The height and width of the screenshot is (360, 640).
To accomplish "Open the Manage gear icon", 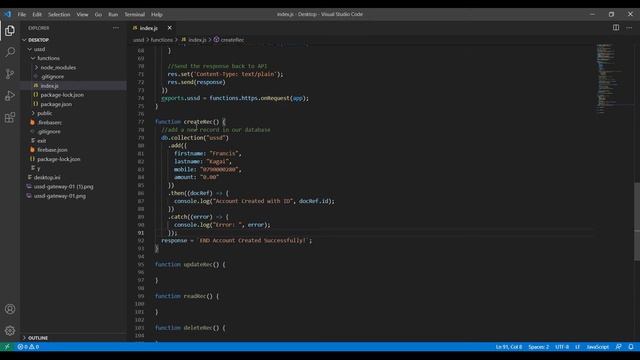I will coord(10,331).
